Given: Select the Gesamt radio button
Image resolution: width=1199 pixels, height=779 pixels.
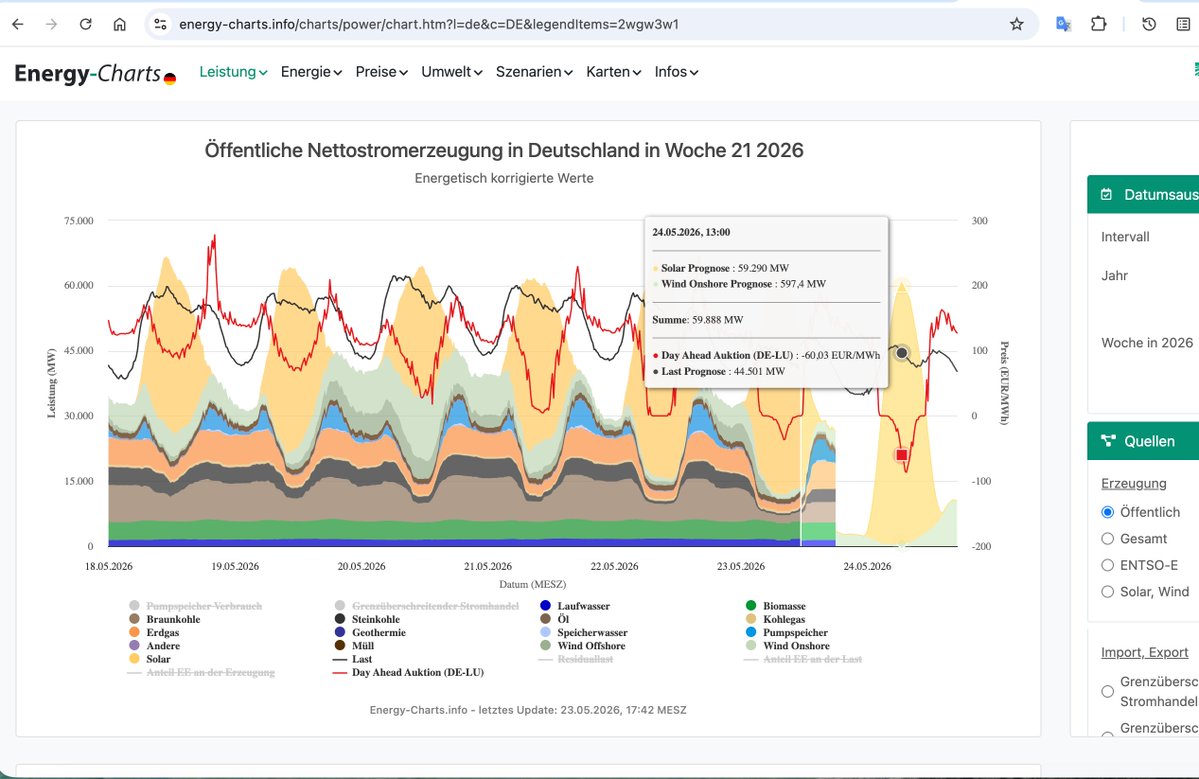Looking at the screenshot, I should tap(1107, 539).
